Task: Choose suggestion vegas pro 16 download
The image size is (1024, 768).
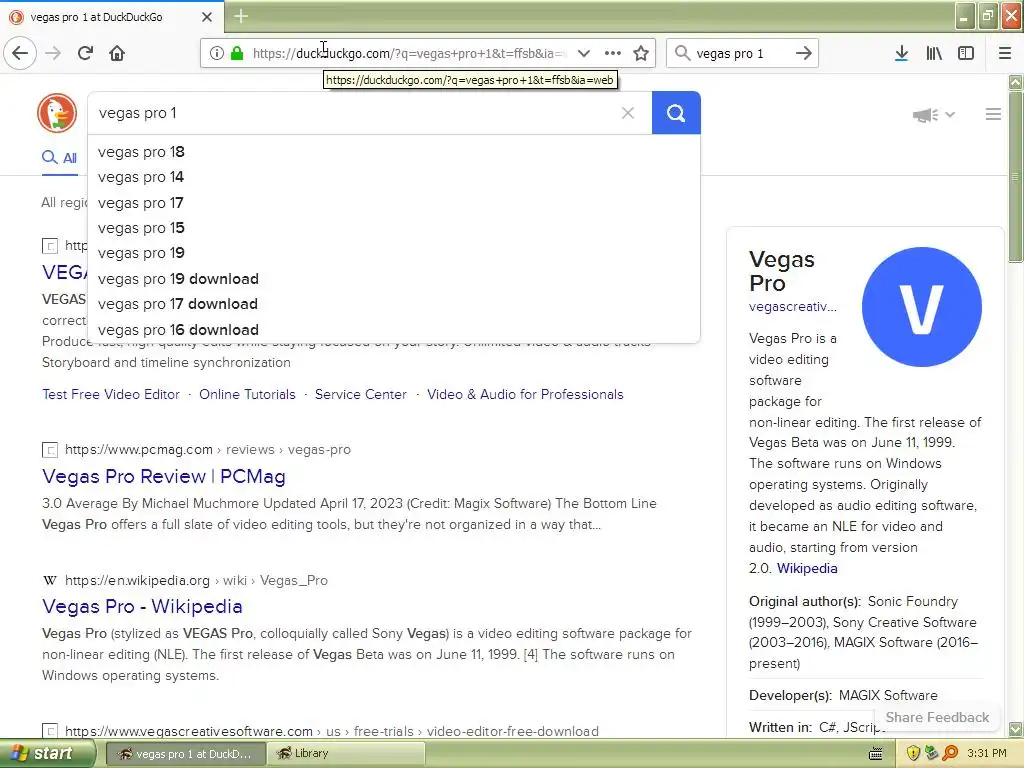Action: (x=394, y=330)
